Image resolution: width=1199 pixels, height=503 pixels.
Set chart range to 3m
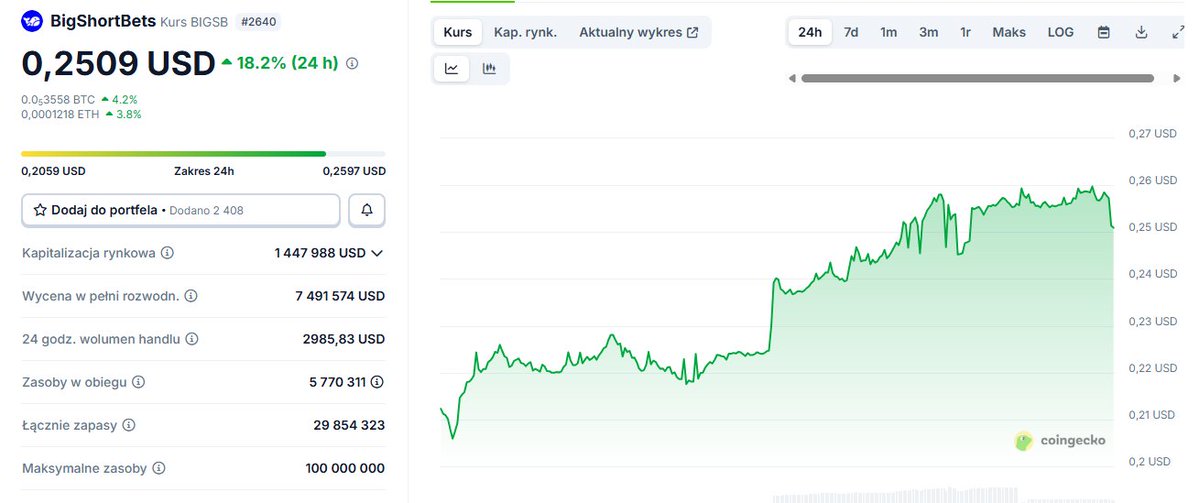(928, 32)
